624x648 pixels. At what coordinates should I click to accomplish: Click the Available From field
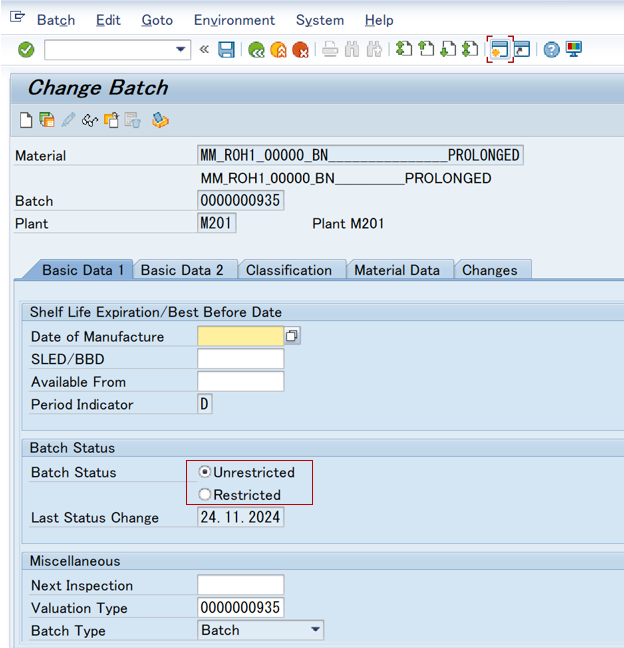click(241, 381)
